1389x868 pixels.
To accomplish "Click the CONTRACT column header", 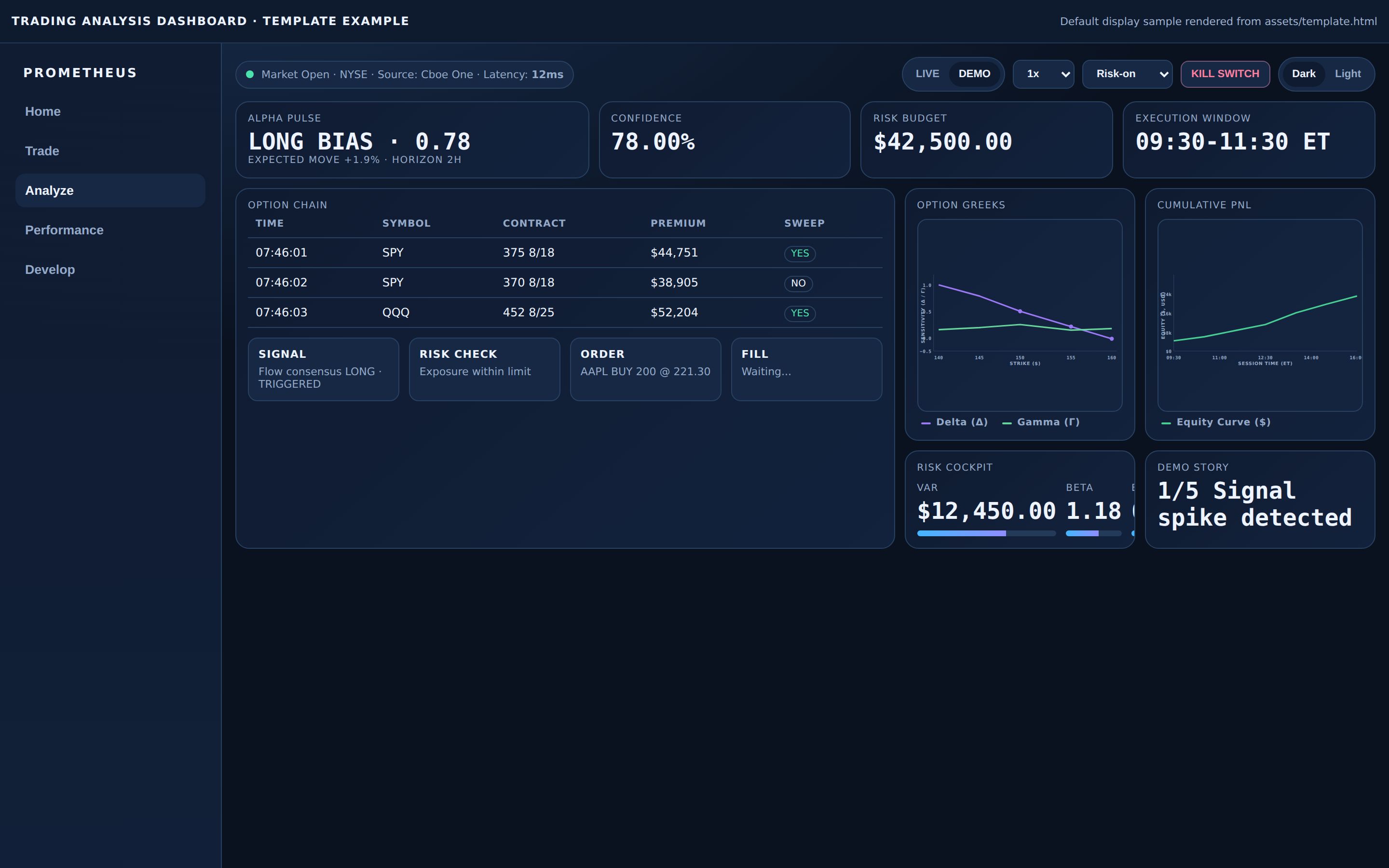I will tap(534, 223).
